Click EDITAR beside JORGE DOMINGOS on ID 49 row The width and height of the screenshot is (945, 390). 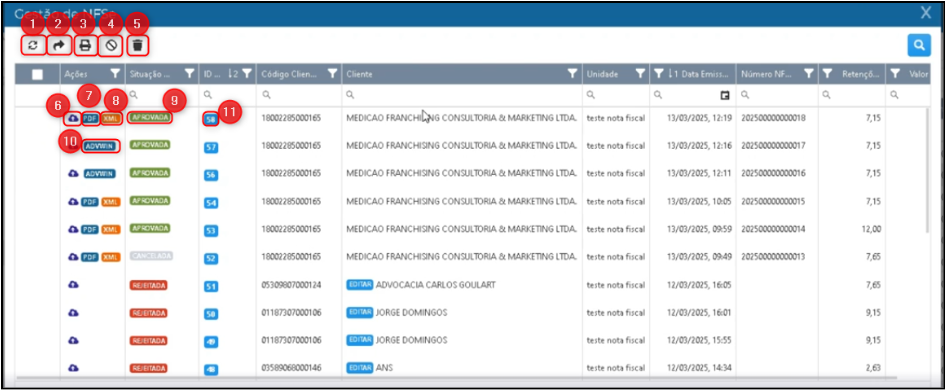tap(360, 340)
